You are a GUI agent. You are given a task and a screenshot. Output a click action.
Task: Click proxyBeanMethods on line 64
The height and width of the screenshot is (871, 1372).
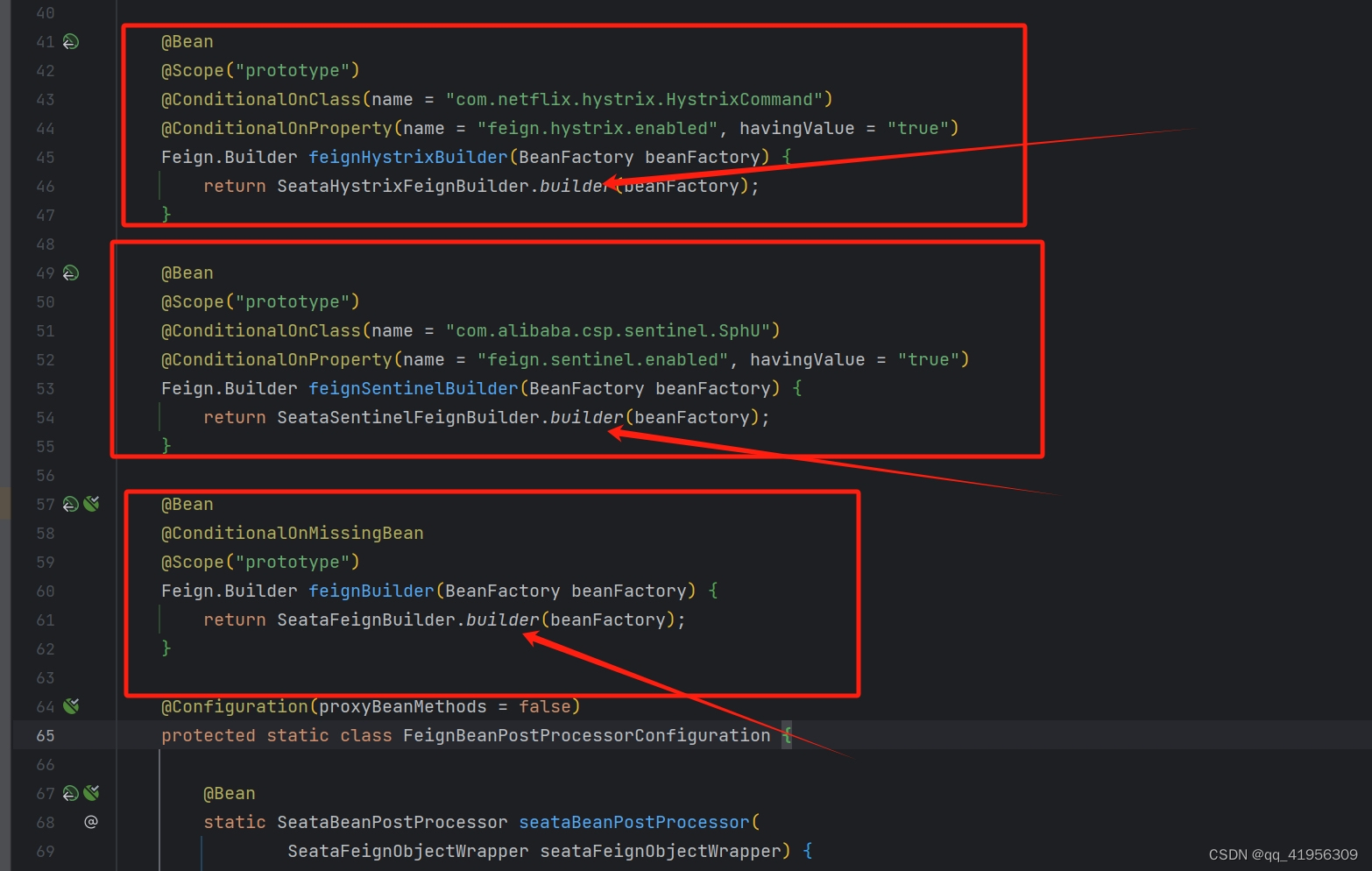coord(403,706)
